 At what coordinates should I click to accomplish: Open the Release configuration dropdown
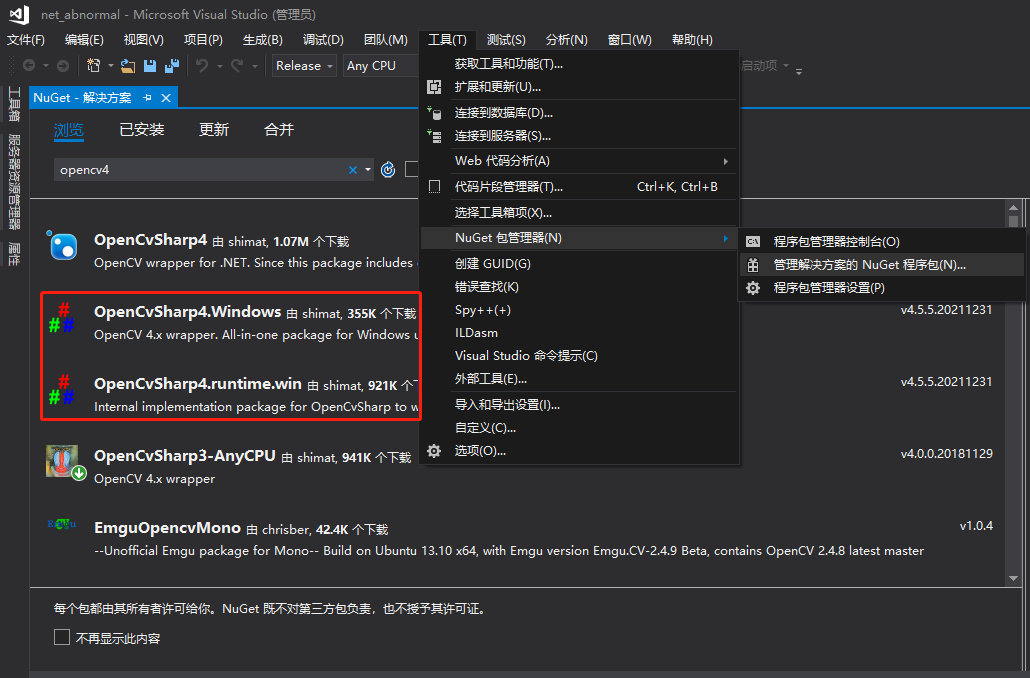click(x=304, y=66)
